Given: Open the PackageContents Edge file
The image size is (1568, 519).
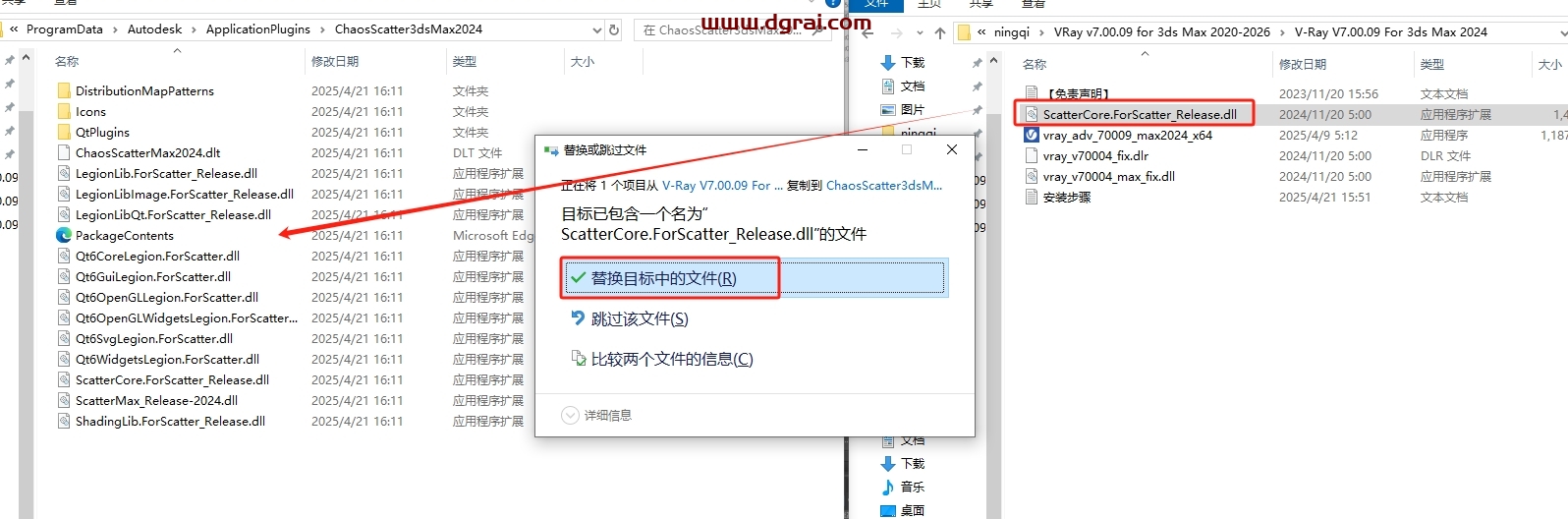Looking at the screenshot, I should (124, 236).
